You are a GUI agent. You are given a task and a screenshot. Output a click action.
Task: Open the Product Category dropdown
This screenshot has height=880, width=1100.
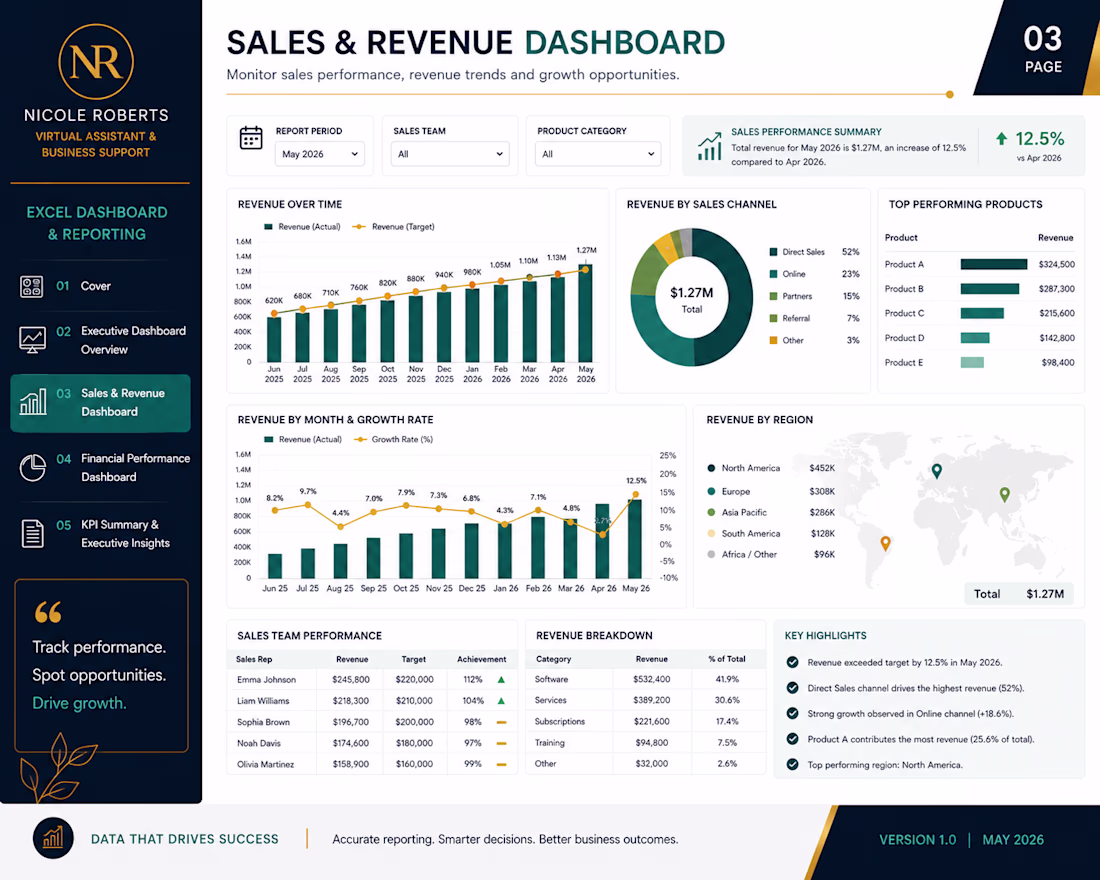[598, 154]
